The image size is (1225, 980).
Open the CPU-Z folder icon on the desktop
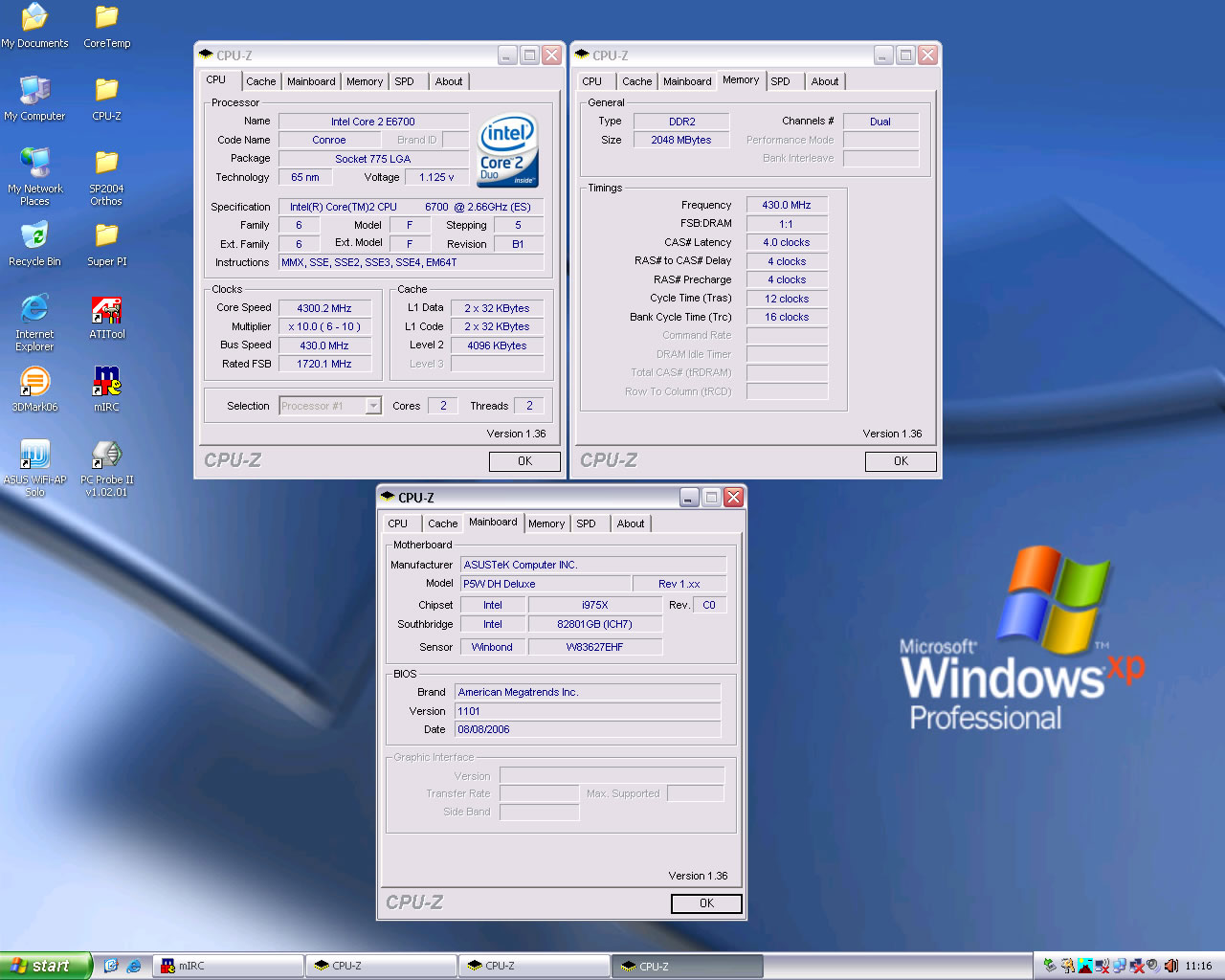click(106, 99)
